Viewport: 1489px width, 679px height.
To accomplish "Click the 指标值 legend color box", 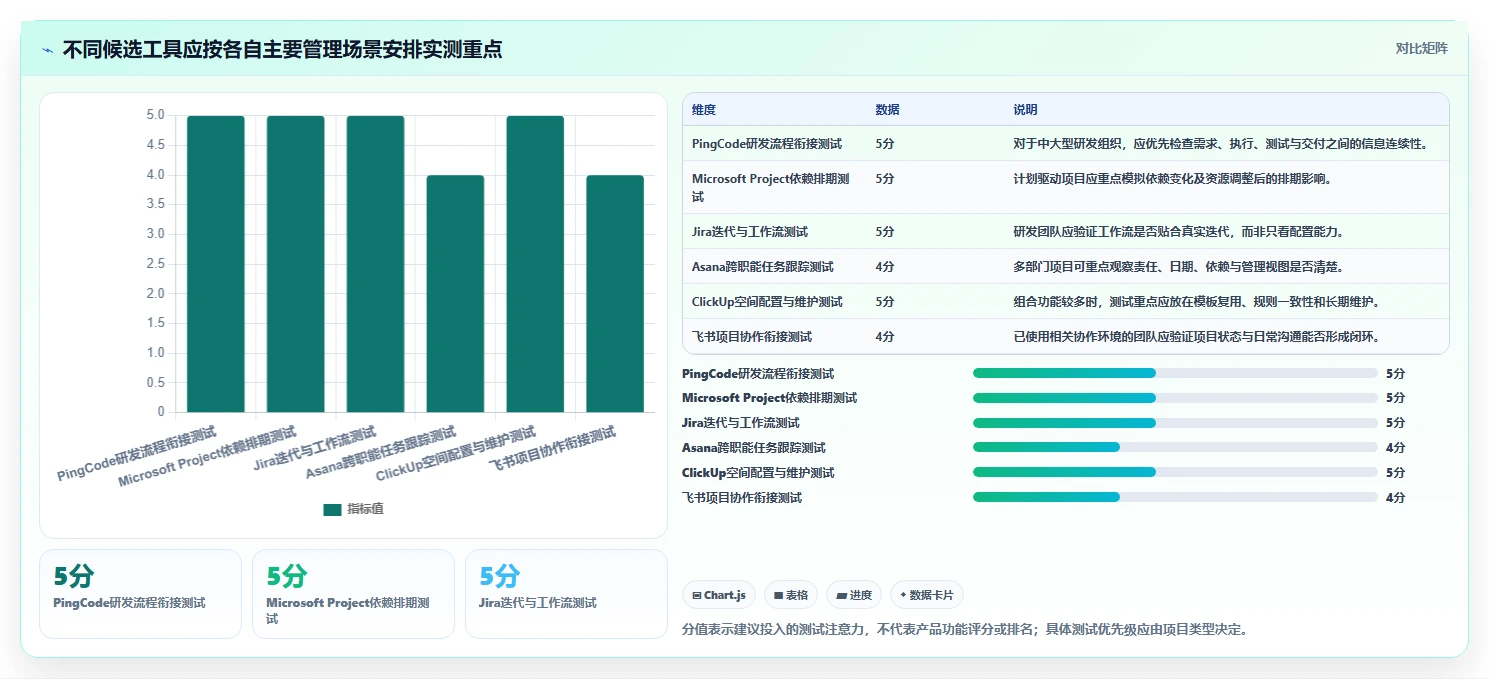I will [x=332, y=510].
